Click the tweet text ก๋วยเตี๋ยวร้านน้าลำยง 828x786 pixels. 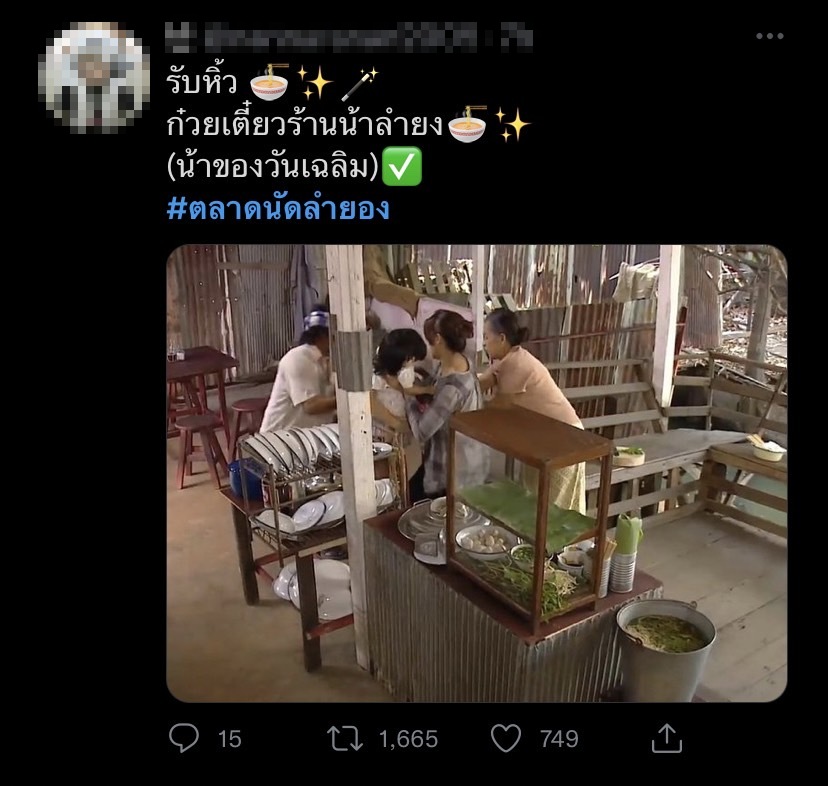[x=305, y=125]
